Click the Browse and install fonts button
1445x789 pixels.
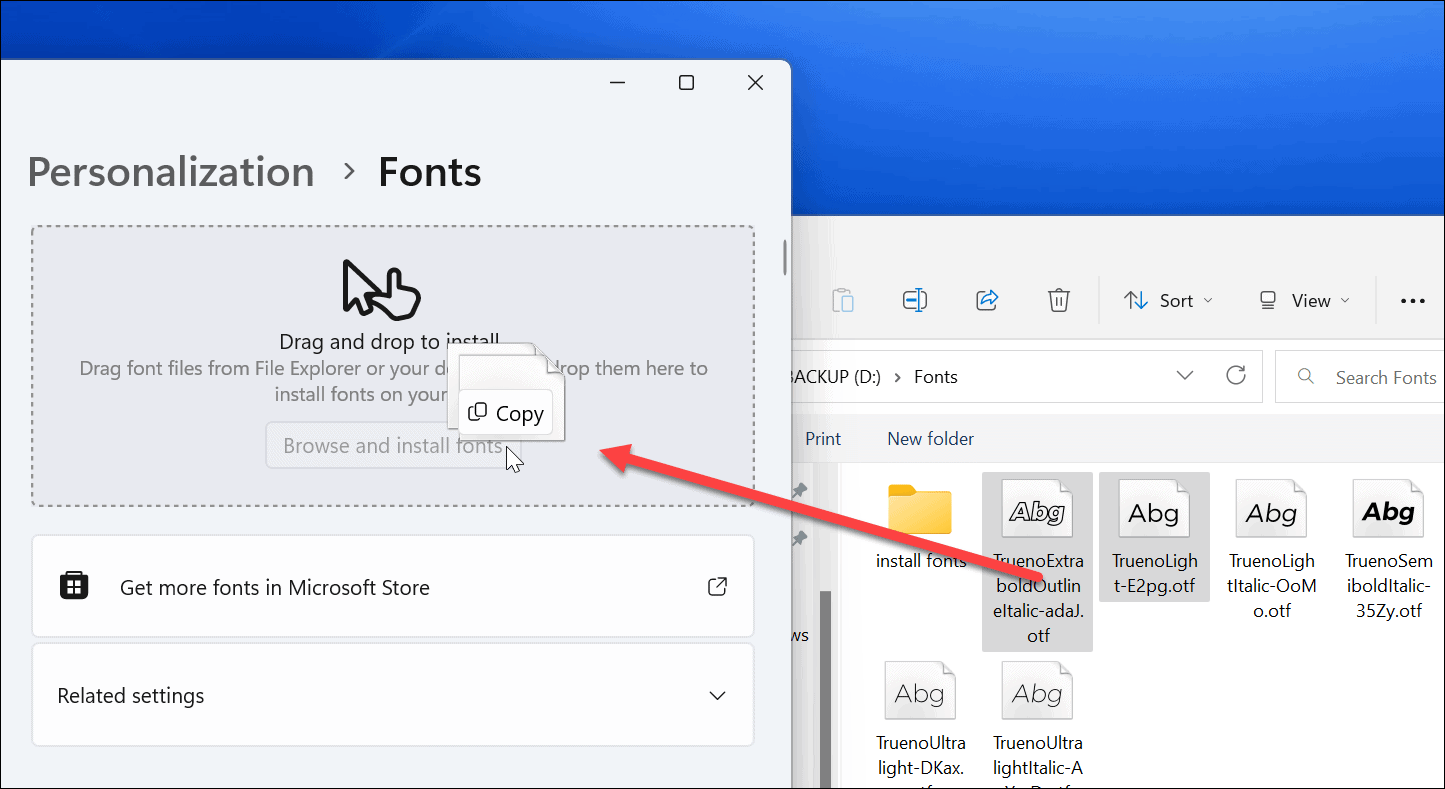click(392, 444)
